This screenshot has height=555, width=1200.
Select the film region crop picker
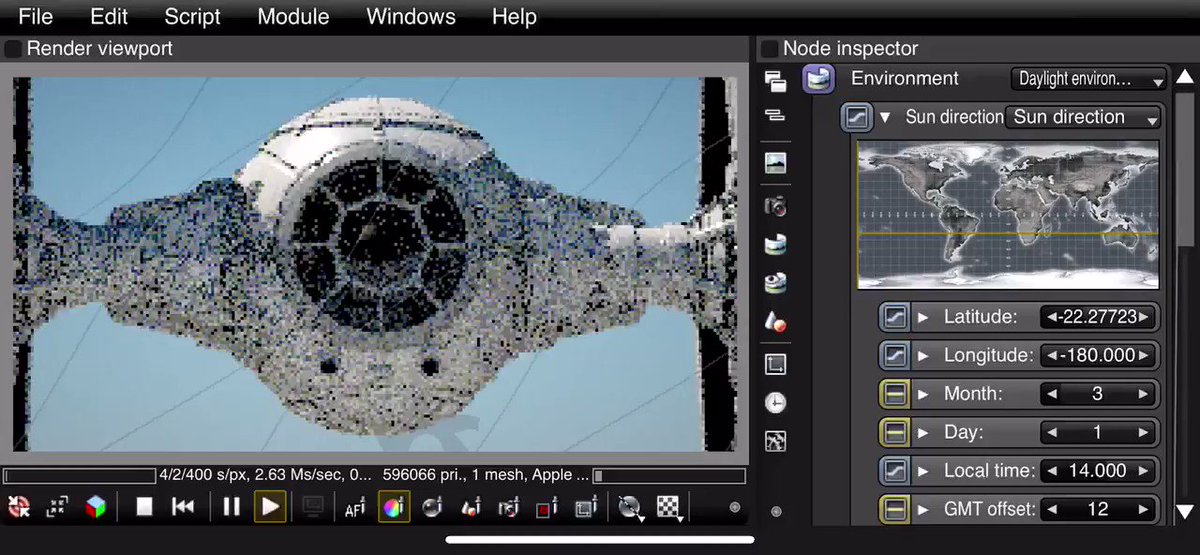(x=586, y=507)
